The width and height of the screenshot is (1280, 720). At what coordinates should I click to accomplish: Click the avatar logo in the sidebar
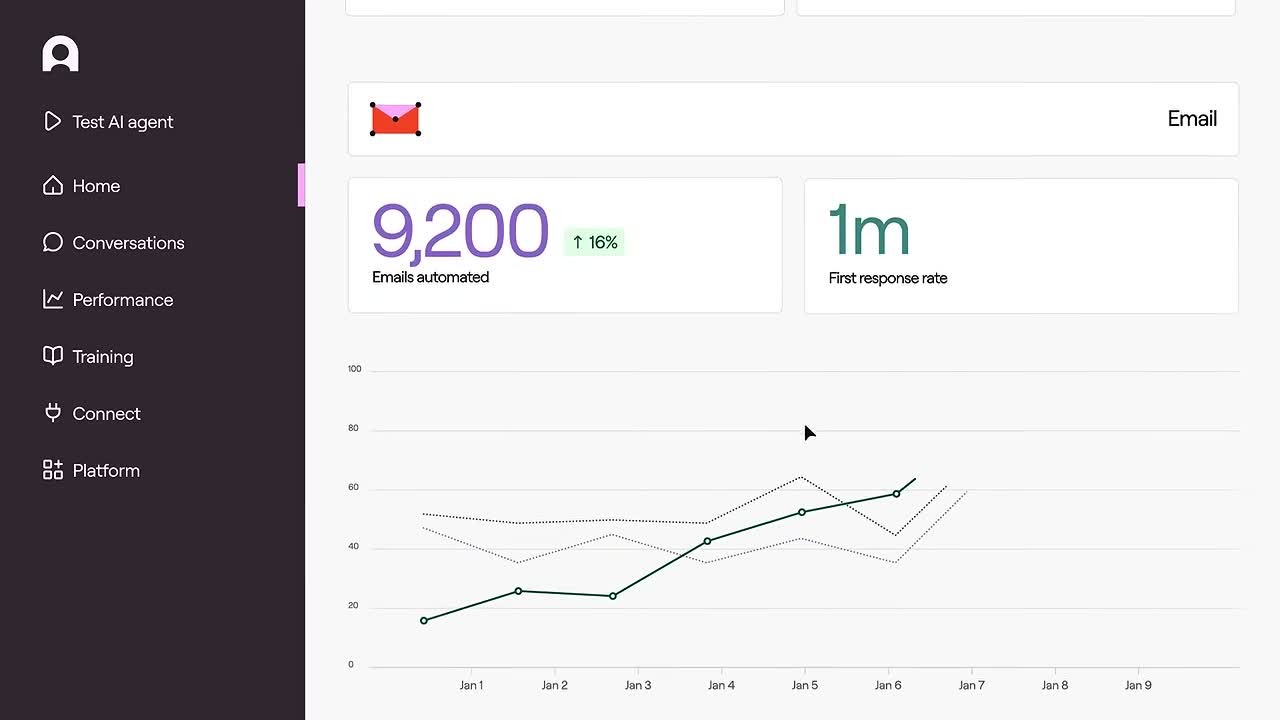[60, 54]
